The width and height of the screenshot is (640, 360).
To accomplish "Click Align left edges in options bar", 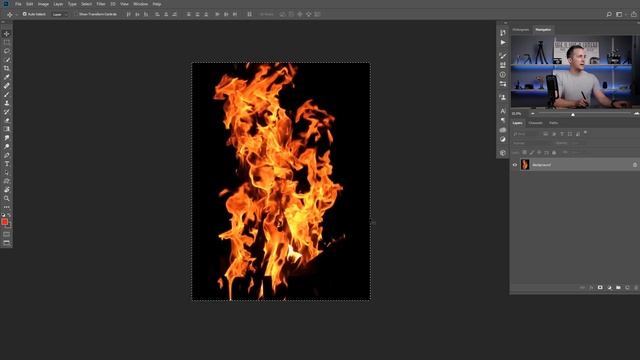I will 129,14.
